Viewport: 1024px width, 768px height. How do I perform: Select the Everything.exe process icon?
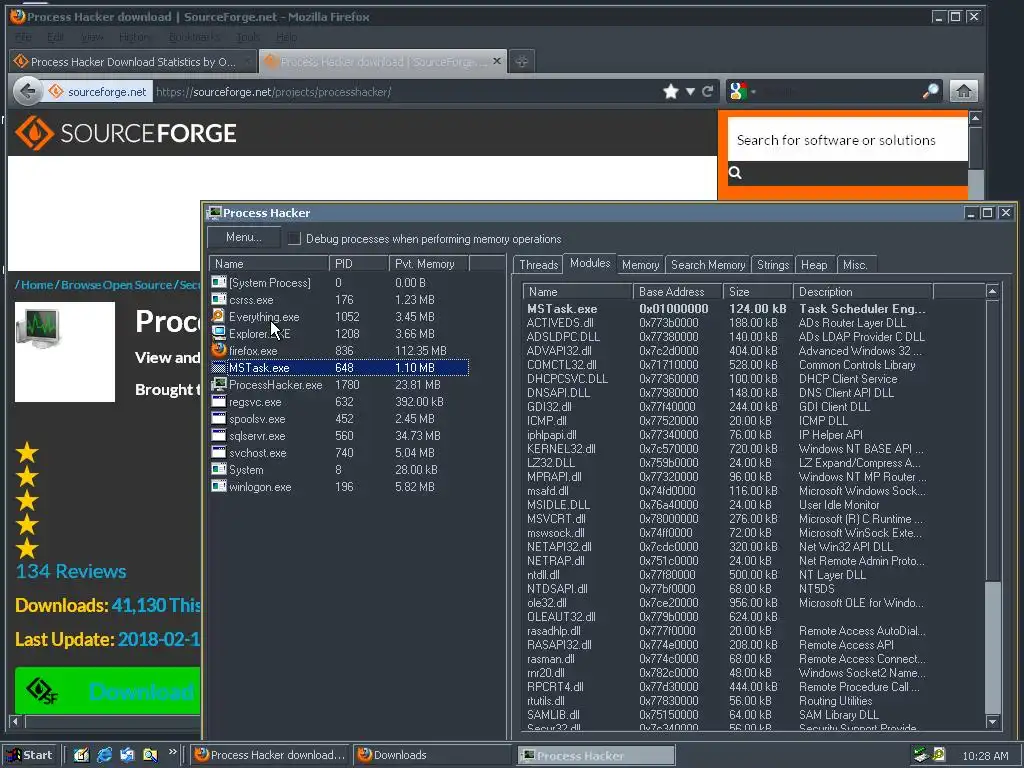point(219,316)
